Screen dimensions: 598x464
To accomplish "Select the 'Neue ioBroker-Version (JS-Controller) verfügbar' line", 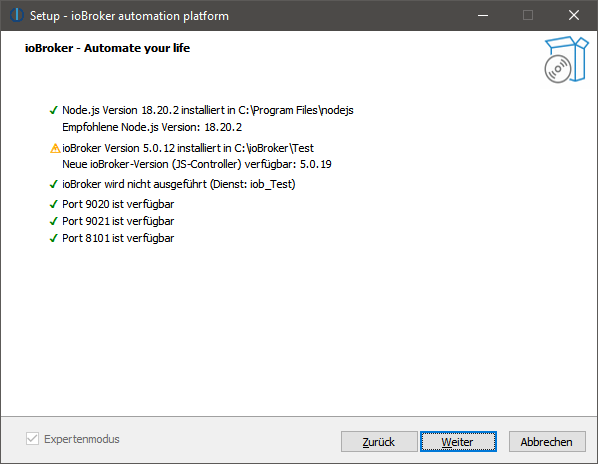I will click(x=197, y=164).
